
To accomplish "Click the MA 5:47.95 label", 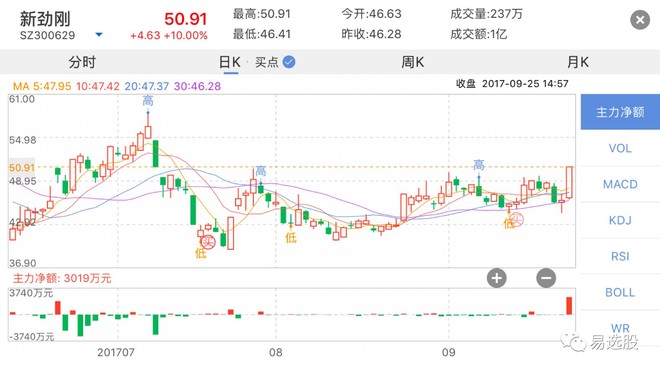I will tap(42, 86).
